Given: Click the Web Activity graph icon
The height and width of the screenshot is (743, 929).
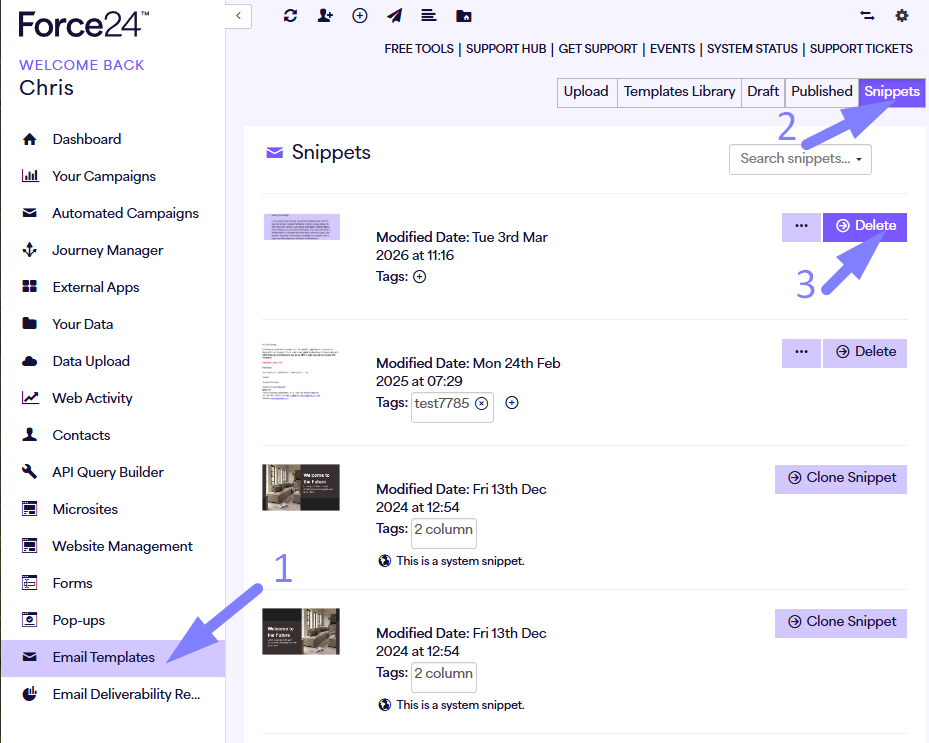Looking at the screenshot, I should (x=30, y=398).
